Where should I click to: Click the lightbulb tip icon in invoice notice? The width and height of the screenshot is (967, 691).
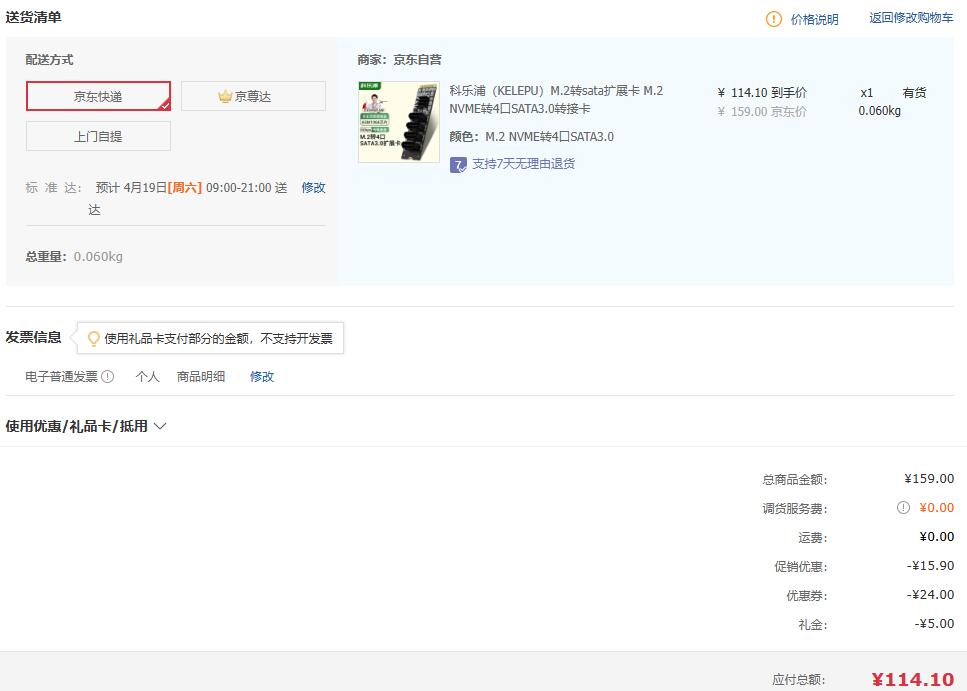94,339
